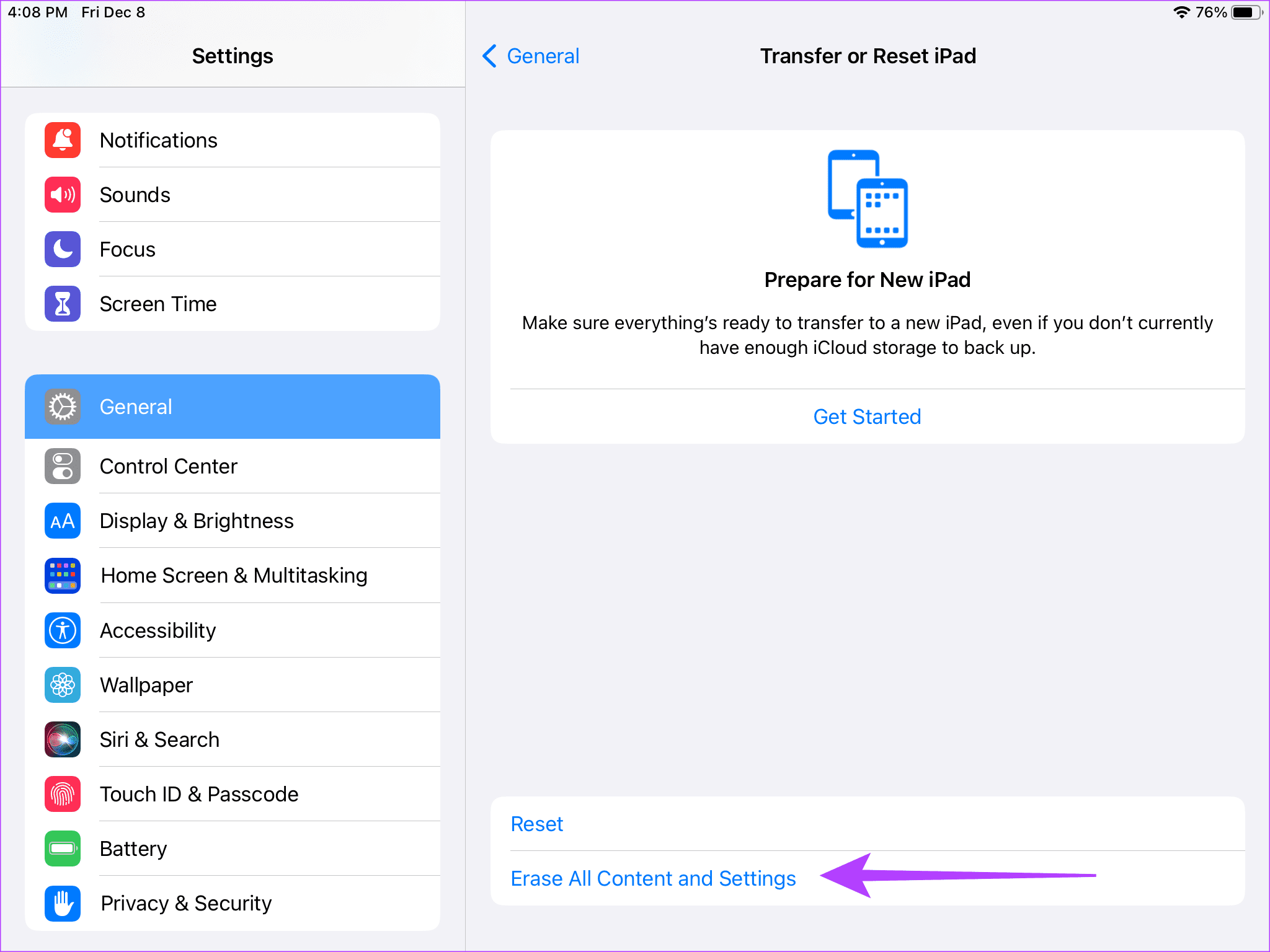The width and height of the screenshot is (1270, 952).
Task: Open the Reset options
Action: [x=537, y=824]
